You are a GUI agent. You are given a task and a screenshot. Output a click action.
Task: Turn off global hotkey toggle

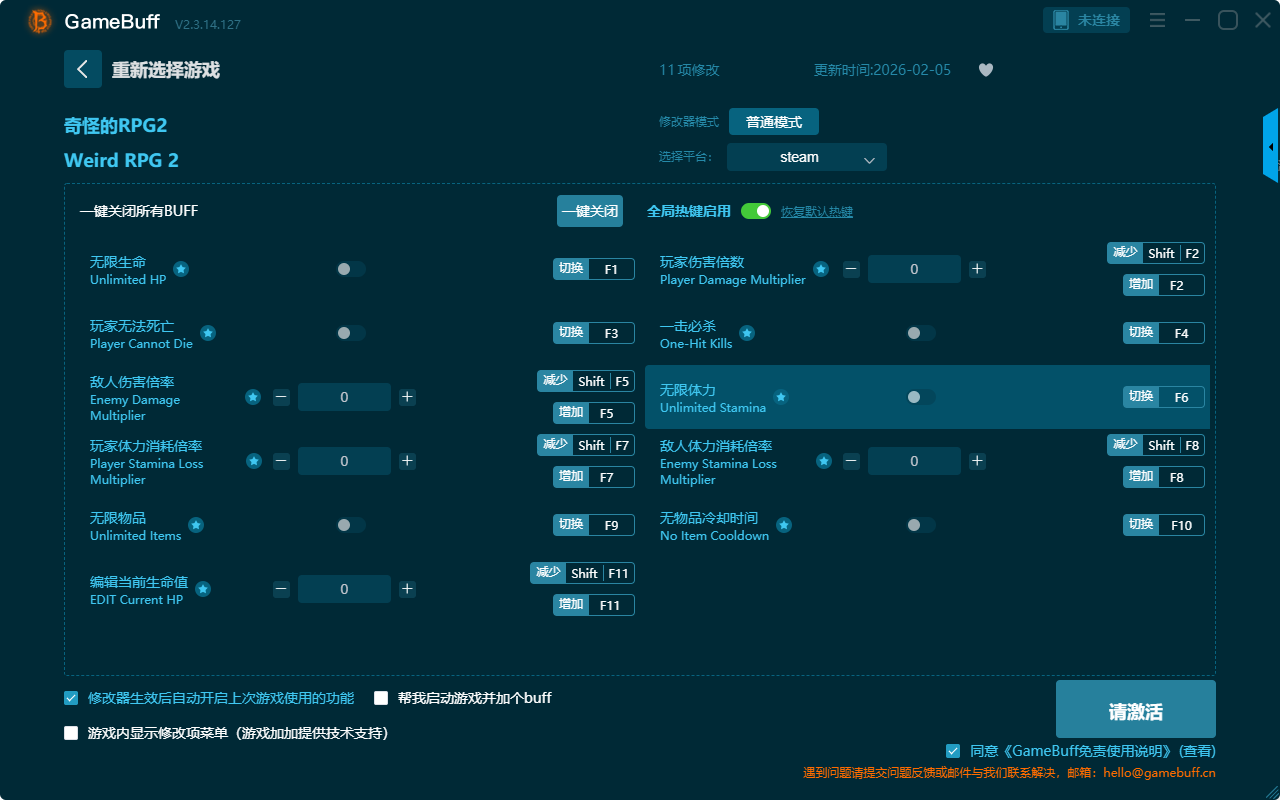756,211
